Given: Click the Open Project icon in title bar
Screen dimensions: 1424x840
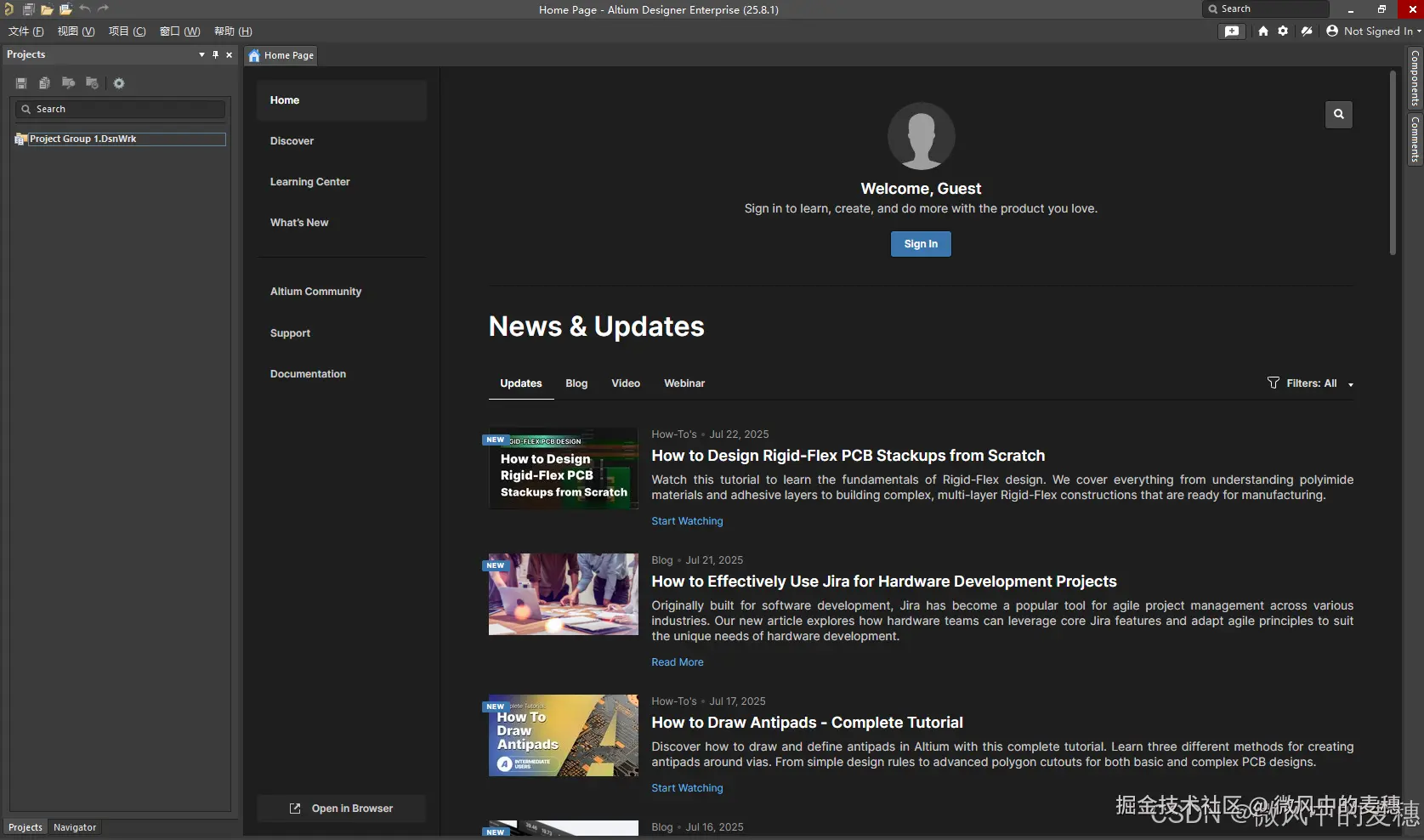Looking at the screenshot, I should click(x=65, y=9).
